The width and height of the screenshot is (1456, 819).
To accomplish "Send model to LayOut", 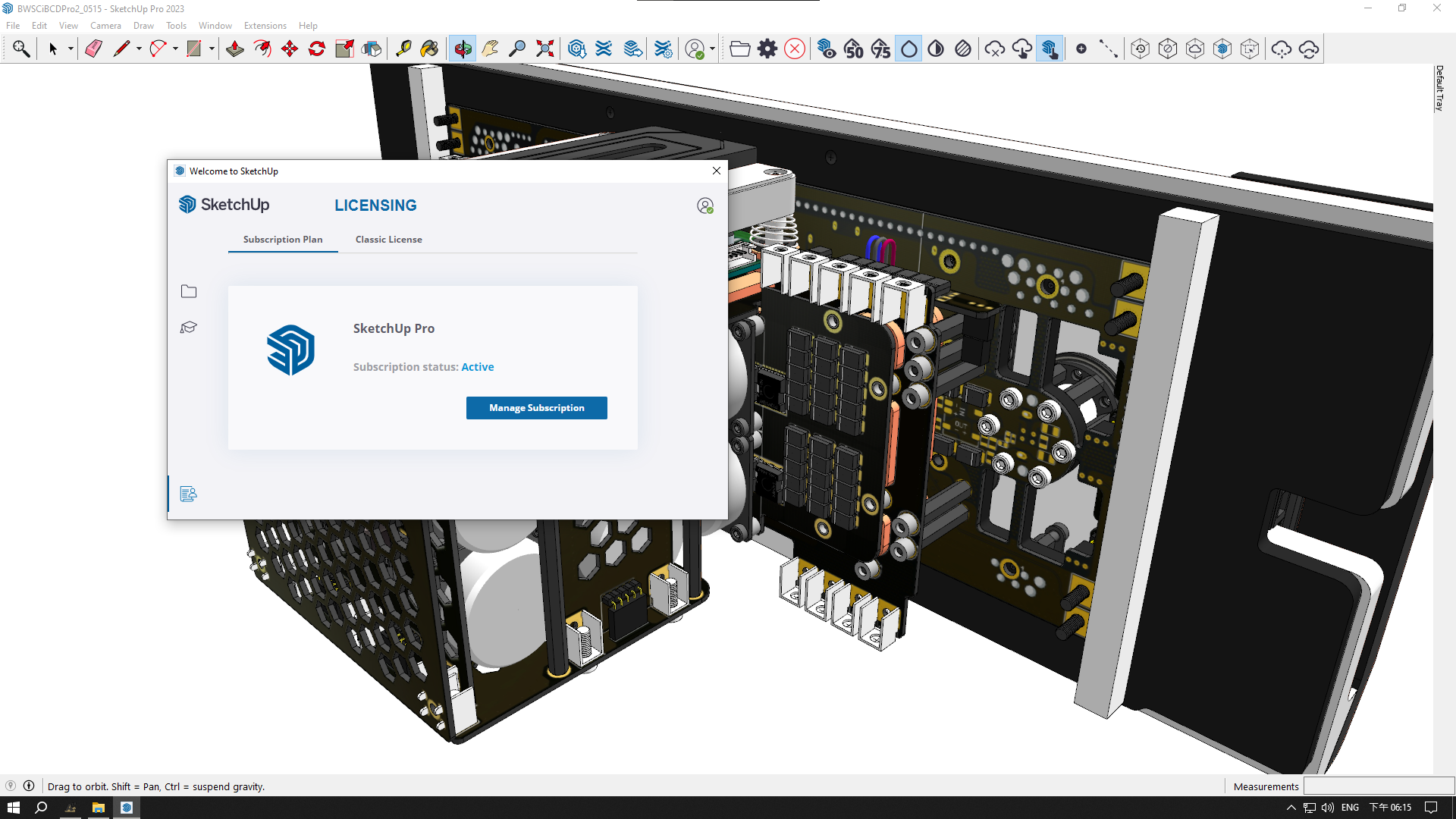I will (x=632, y=49).
